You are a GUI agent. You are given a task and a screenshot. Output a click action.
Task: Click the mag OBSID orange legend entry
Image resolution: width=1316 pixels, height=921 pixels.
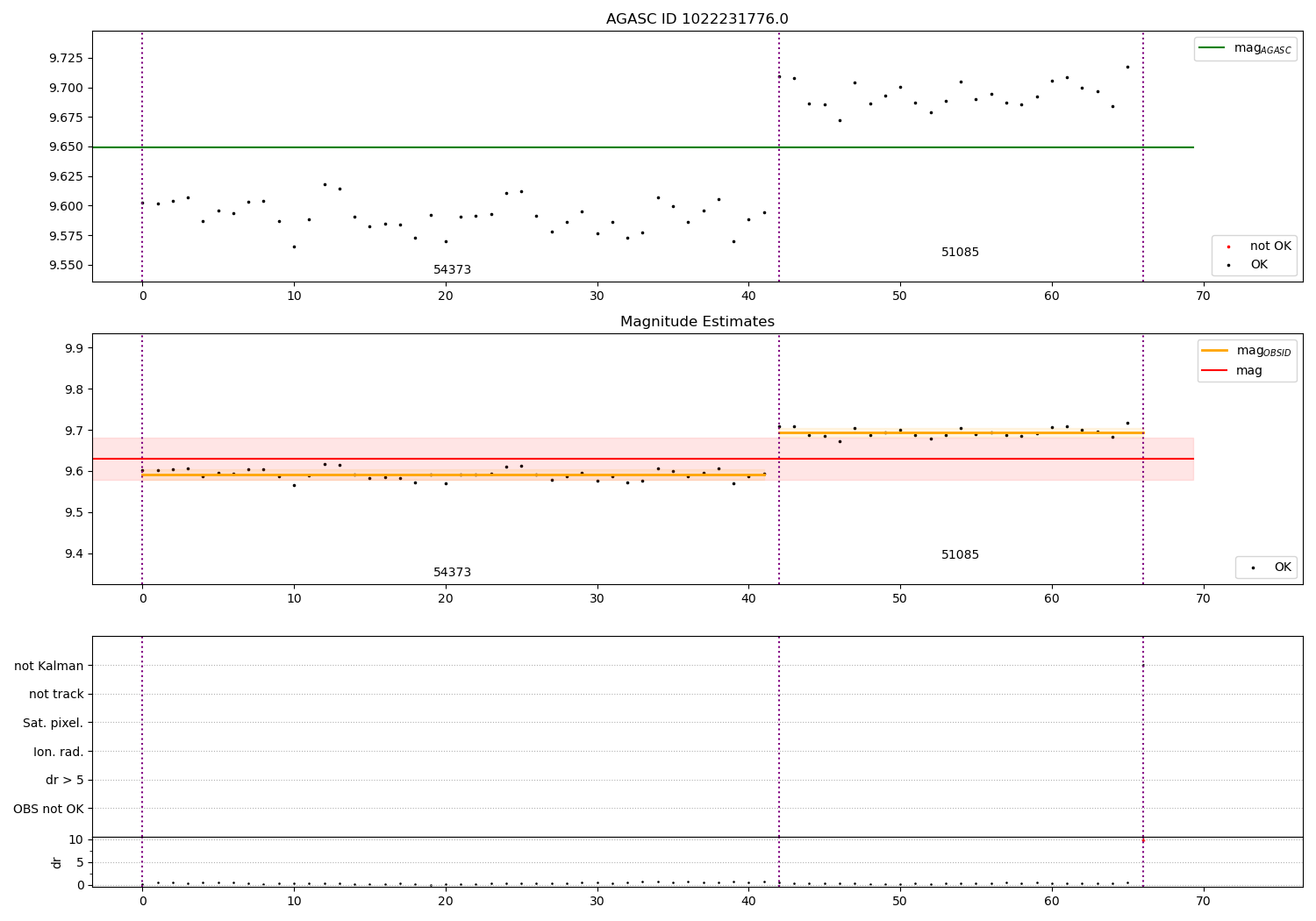pyautogui.click(x=1246, y=351)
